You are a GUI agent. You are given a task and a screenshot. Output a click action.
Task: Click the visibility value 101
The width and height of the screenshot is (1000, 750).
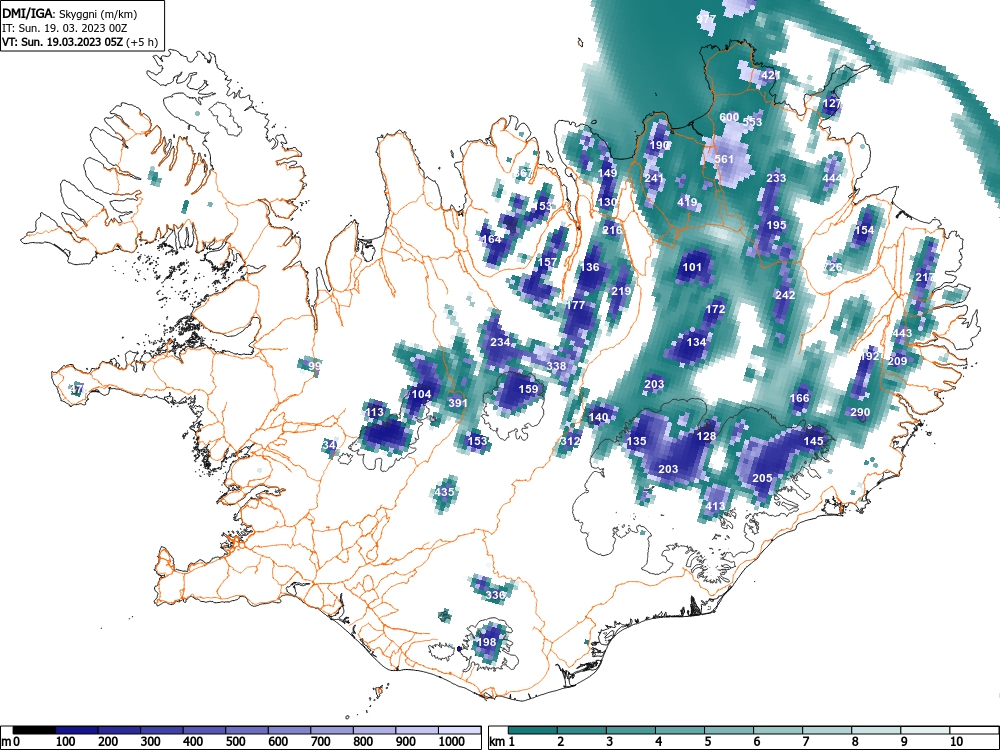692,267
